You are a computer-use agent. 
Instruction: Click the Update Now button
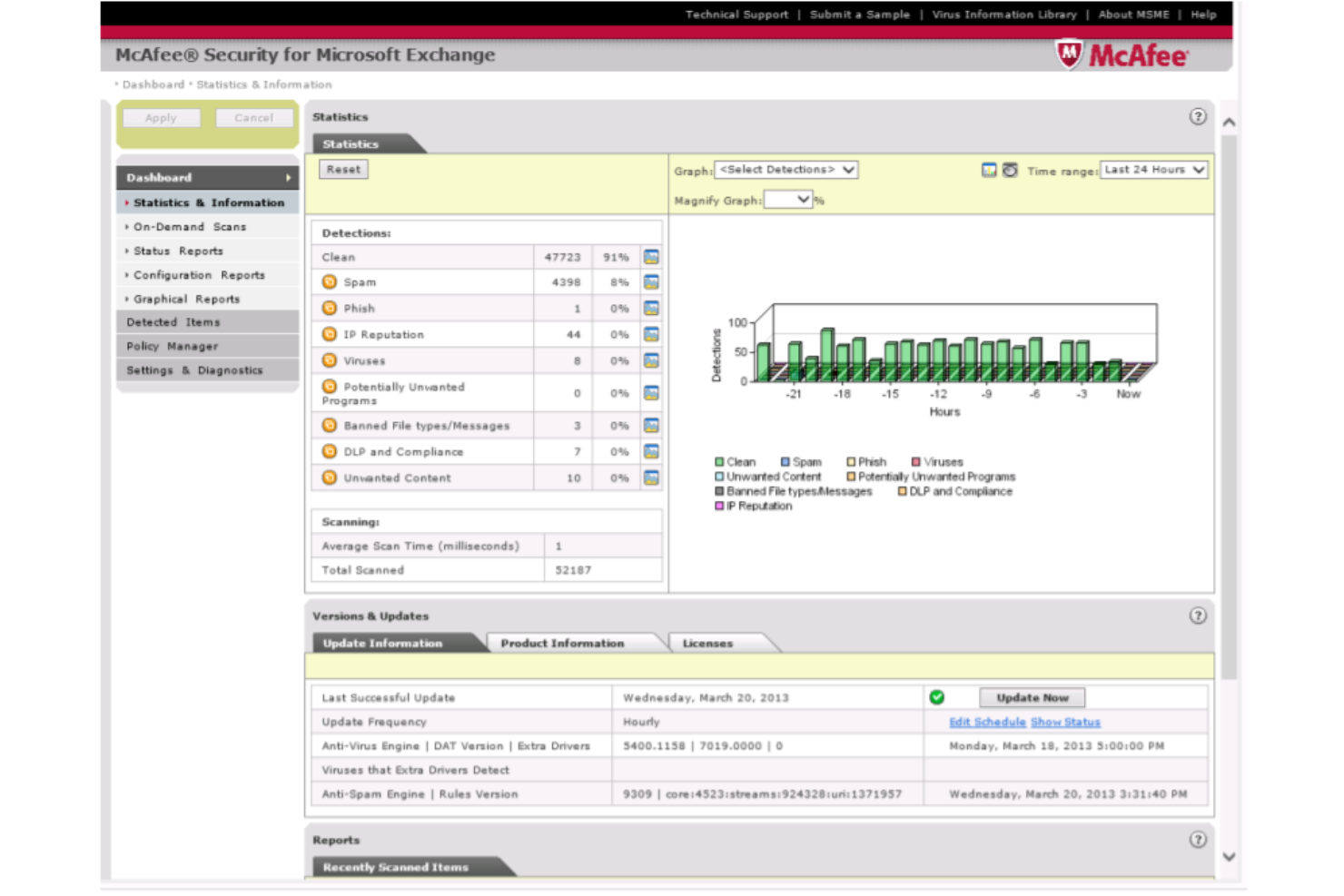[x=1033, y=697]
